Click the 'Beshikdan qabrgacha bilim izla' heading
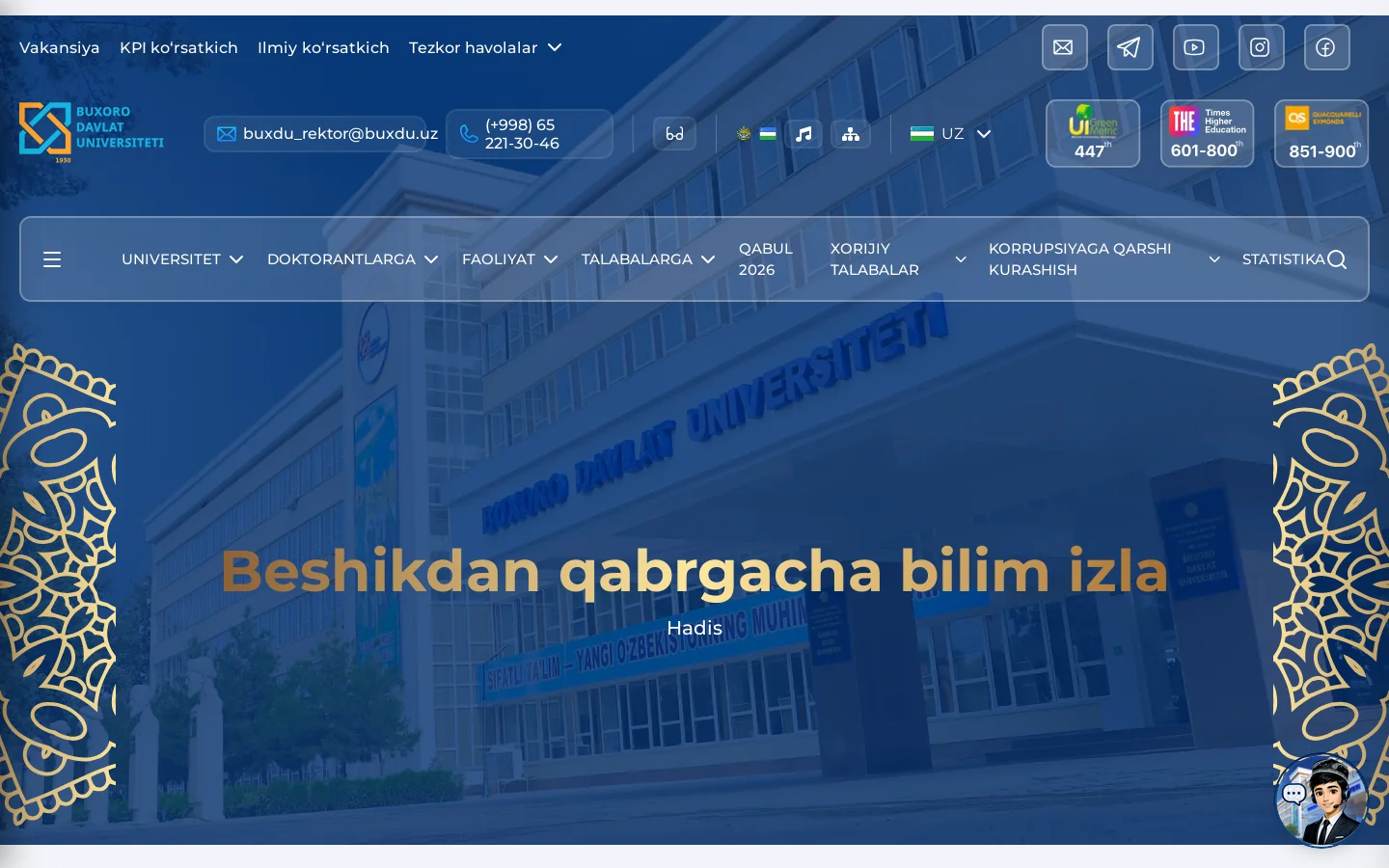The image size is (1389, 868). (694, 571)
